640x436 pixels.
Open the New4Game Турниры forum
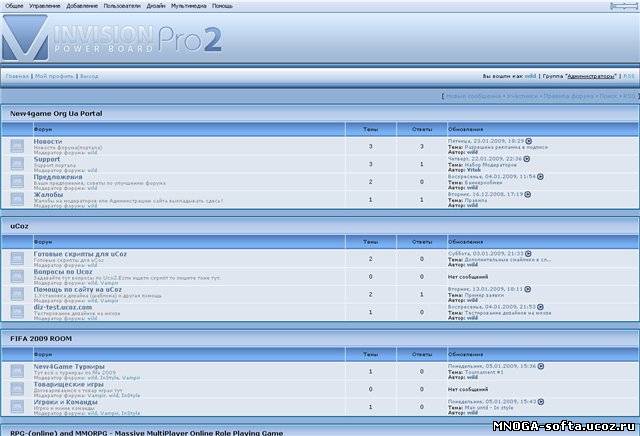69,367
